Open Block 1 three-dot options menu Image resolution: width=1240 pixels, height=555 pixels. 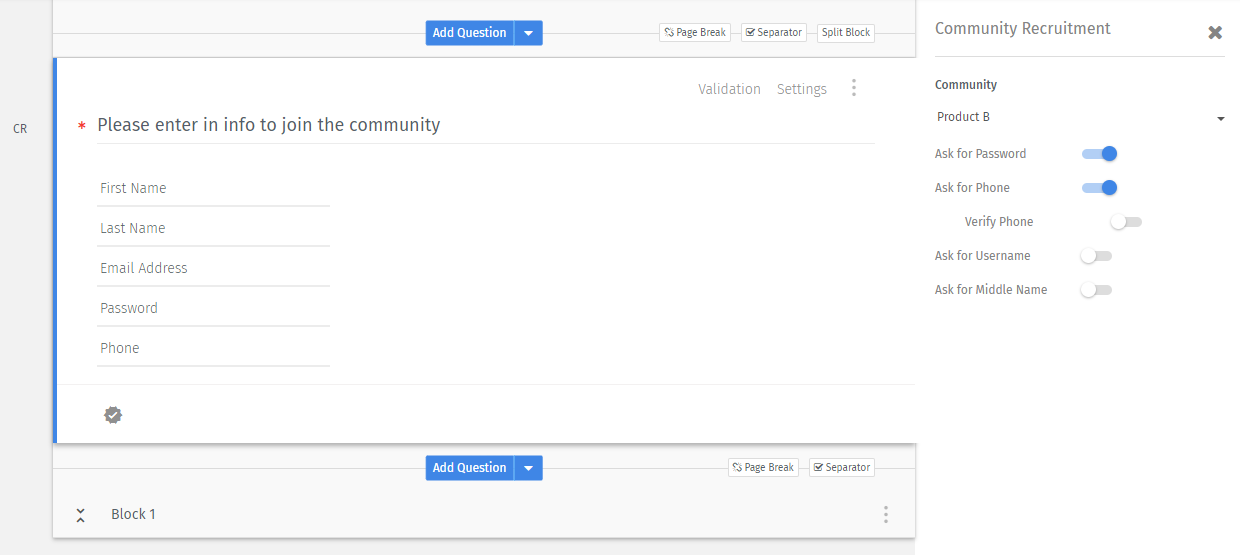point(885,514)
